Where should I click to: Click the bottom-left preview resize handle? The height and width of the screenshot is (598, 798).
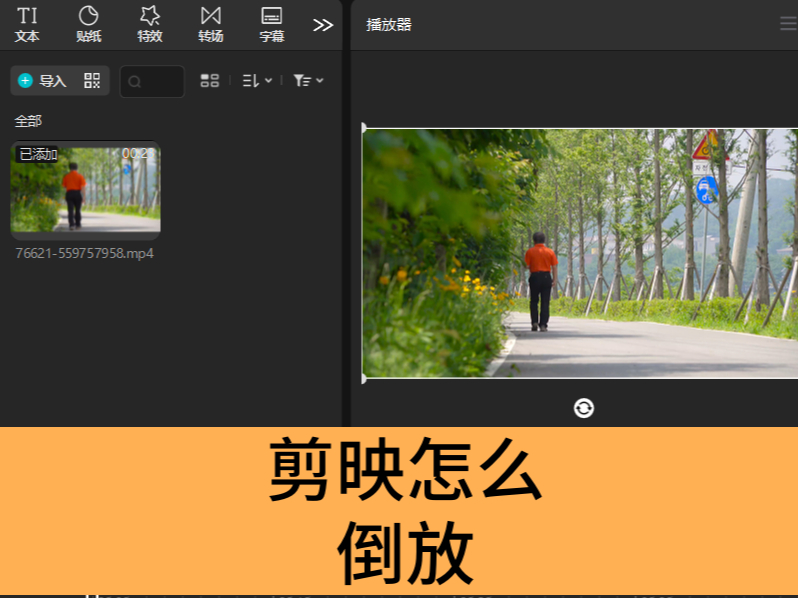tap(363, 378)
